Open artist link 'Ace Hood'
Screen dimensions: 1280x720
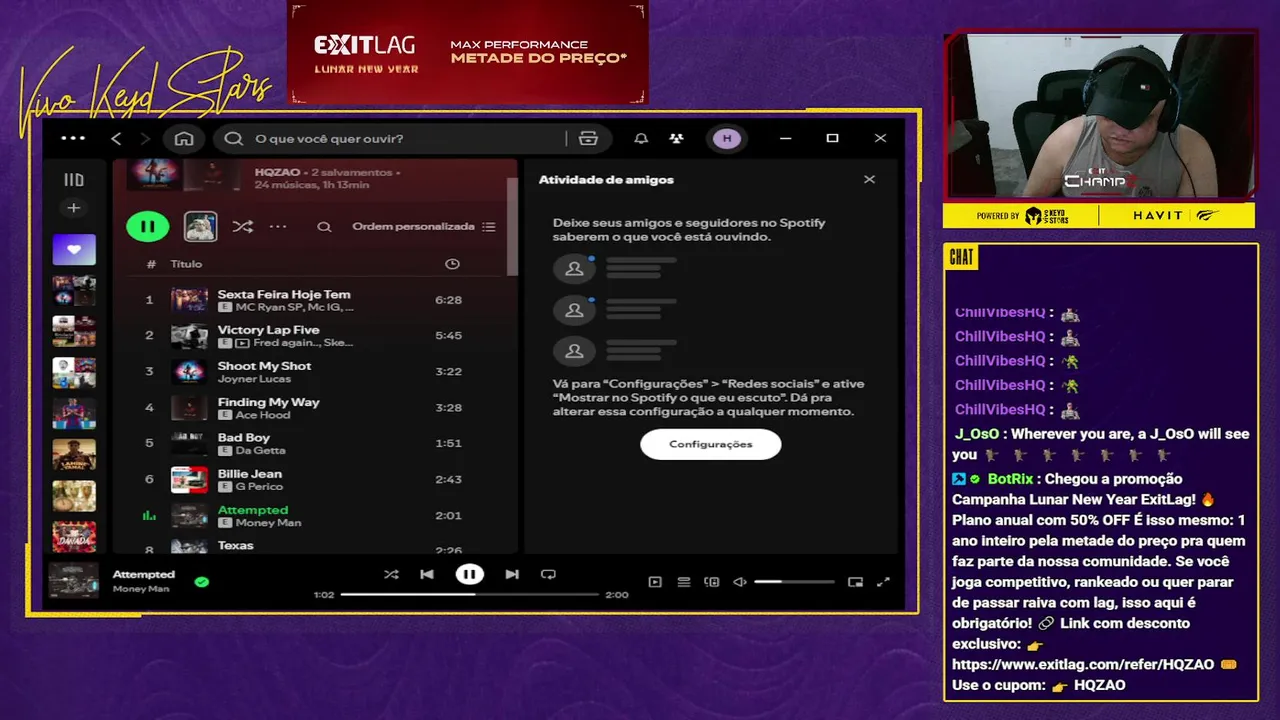(263, 415)
